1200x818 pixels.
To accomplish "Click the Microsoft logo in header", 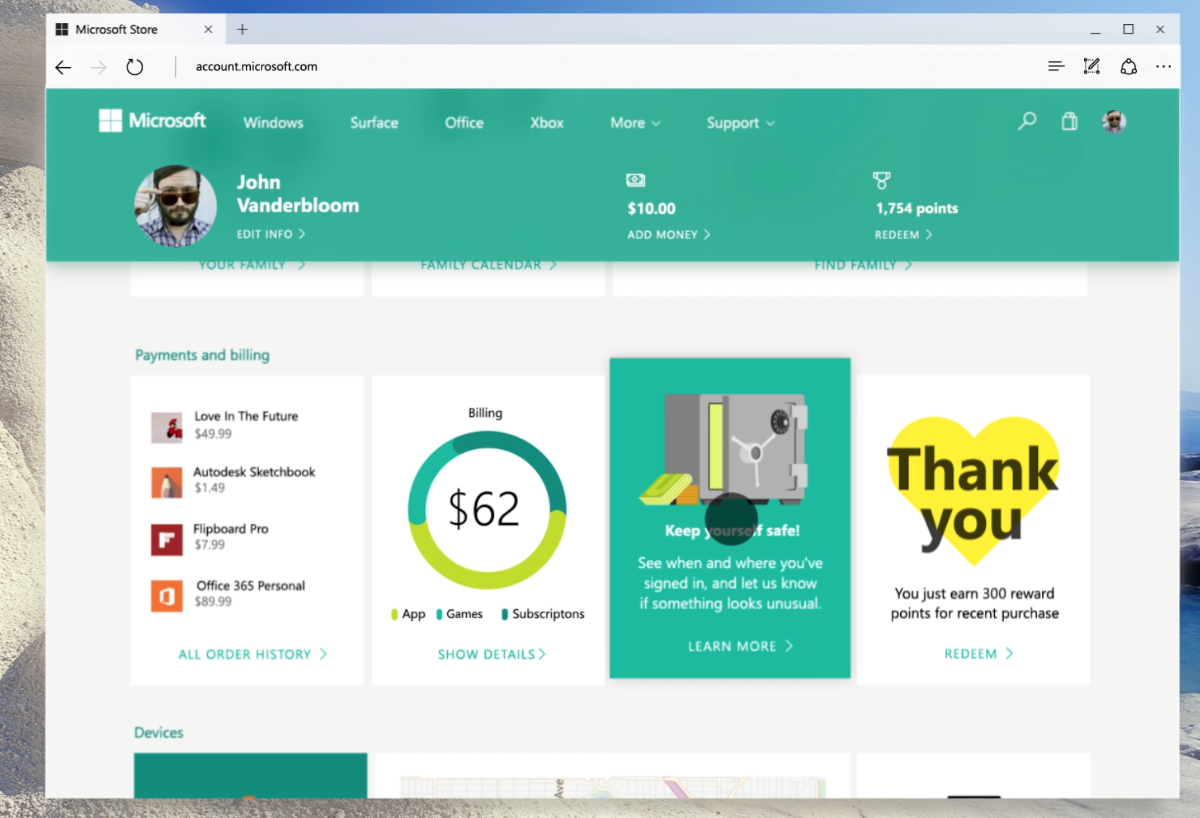I will (x=152, y=121).
